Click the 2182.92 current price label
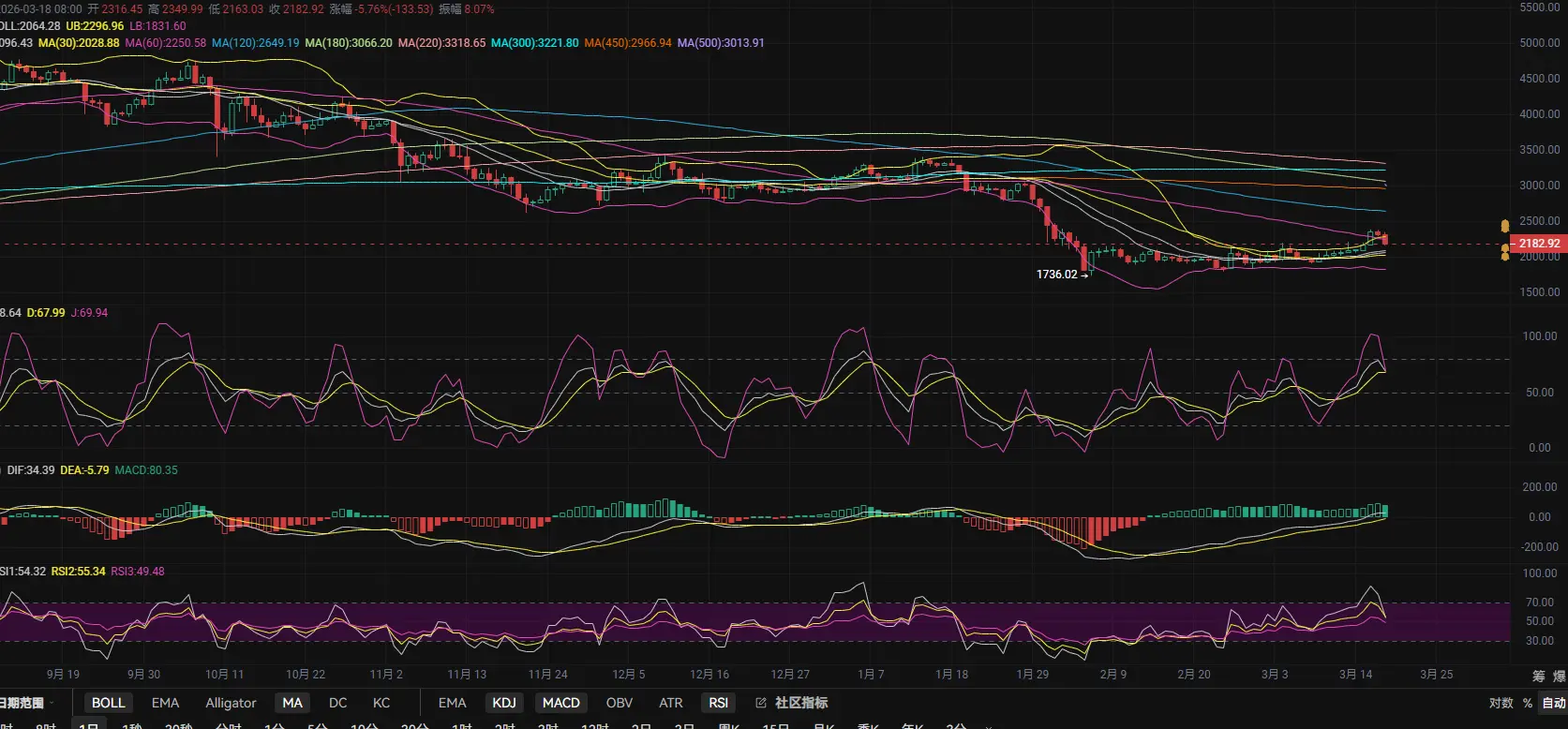Screen dimensions: 1568x729 point(1539,243)
